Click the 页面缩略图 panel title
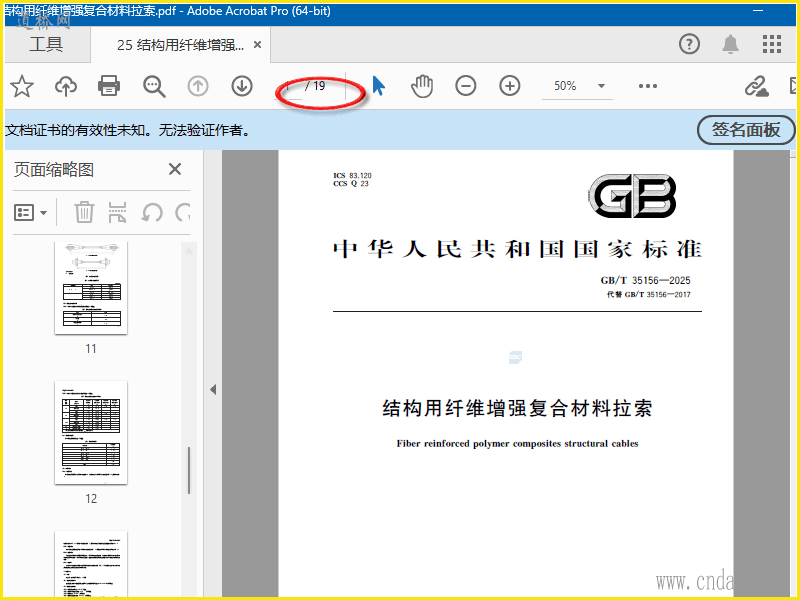The image size is (800, 600). click(54, 169)
